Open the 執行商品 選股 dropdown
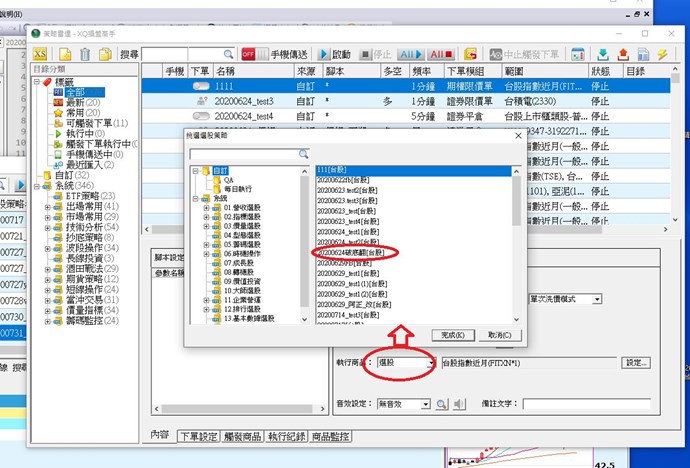Screen dimensions: 690x468 tap(430, 363)
